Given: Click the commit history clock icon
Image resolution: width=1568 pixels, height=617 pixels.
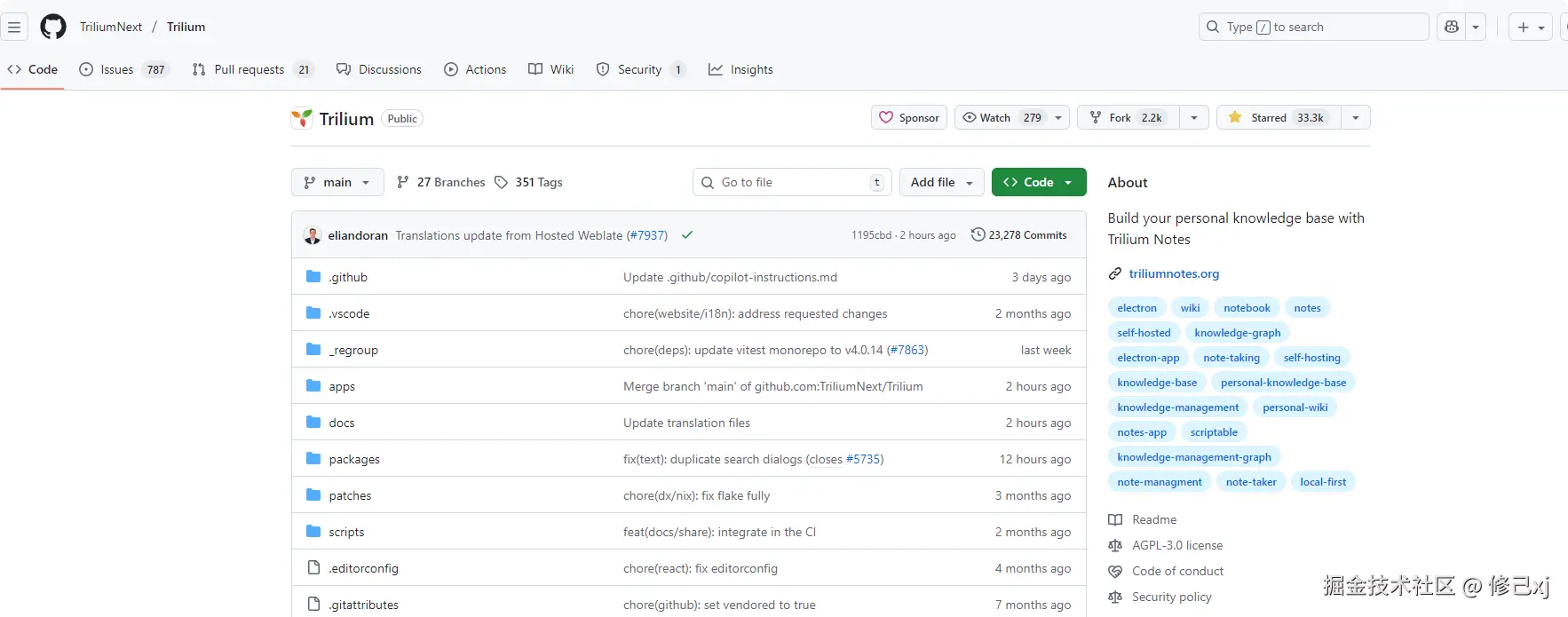Looking at the screenshot, I should 978,235.
